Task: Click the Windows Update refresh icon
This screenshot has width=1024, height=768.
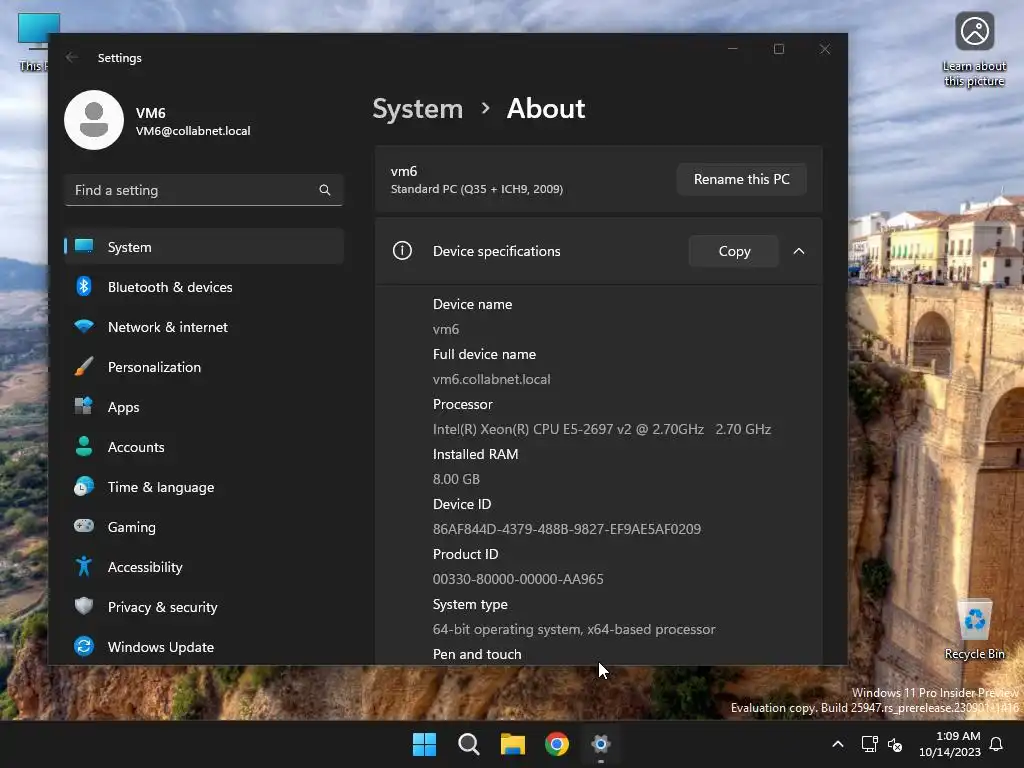Action: point(84,647)
